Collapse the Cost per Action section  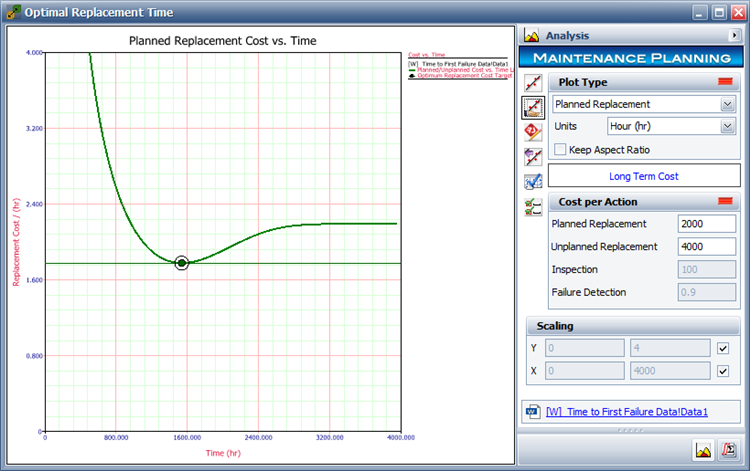tap(727, 202)
